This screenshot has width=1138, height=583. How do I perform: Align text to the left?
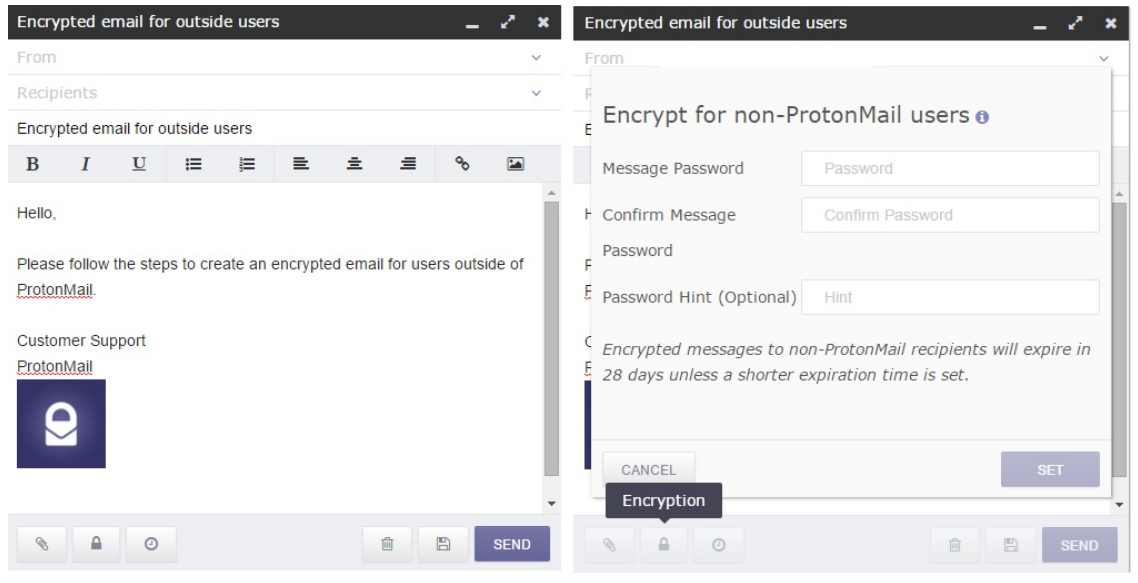click(x=300, y=164)
